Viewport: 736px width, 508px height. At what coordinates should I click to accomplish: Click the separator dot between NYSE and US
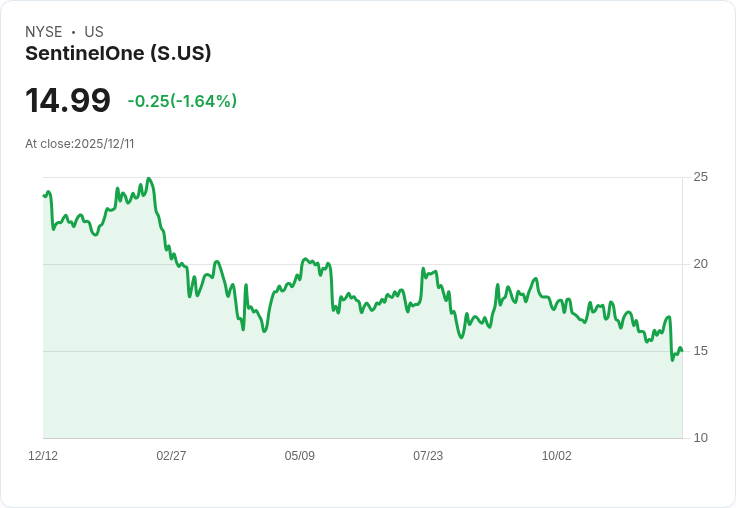click(73, 32)
